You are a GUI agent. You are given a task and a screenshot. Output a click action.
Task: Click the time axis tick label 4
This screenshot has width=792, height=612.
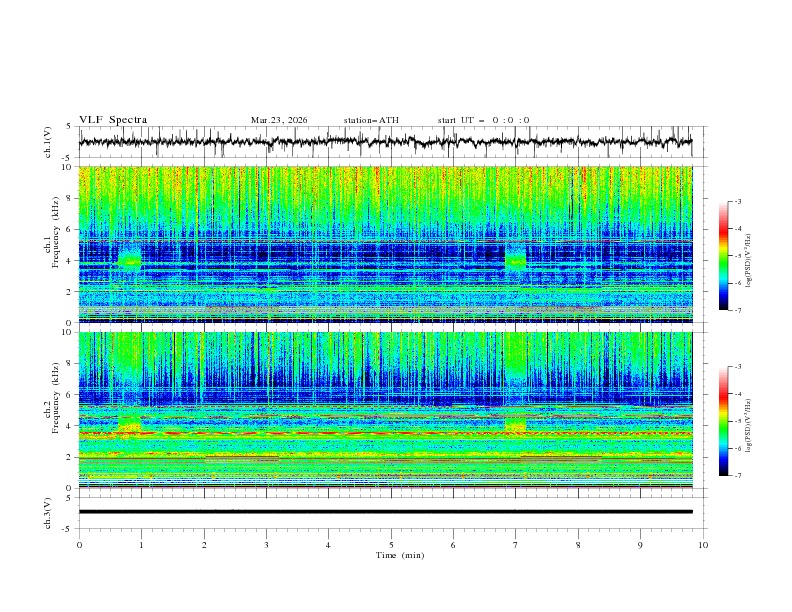pos(328,545)
